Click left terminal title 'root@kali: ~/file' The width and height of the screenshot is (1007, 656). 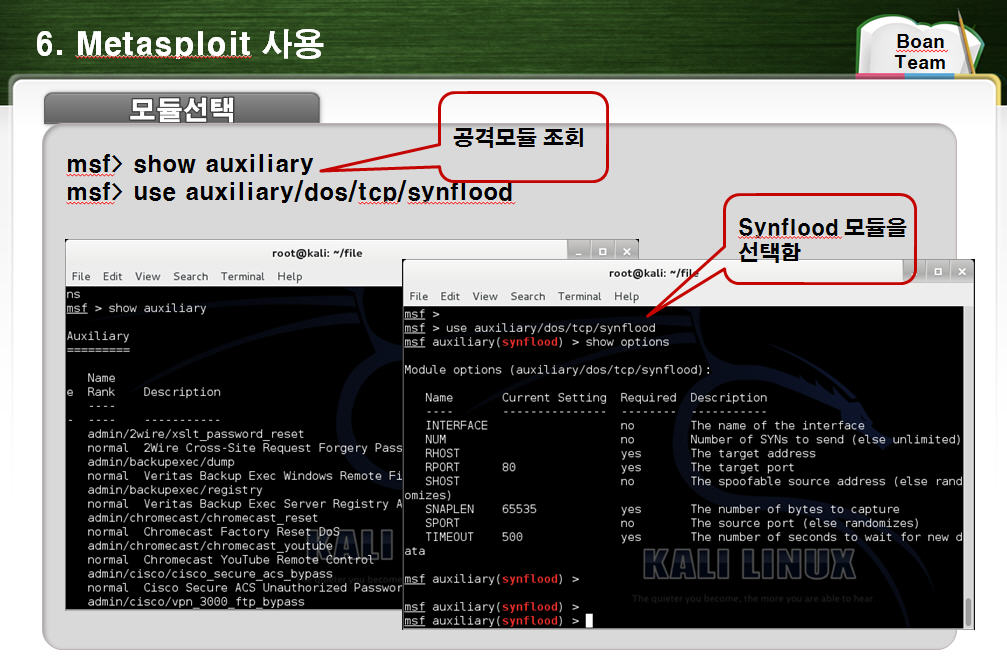pyautogui.click(x=317, y=253)
